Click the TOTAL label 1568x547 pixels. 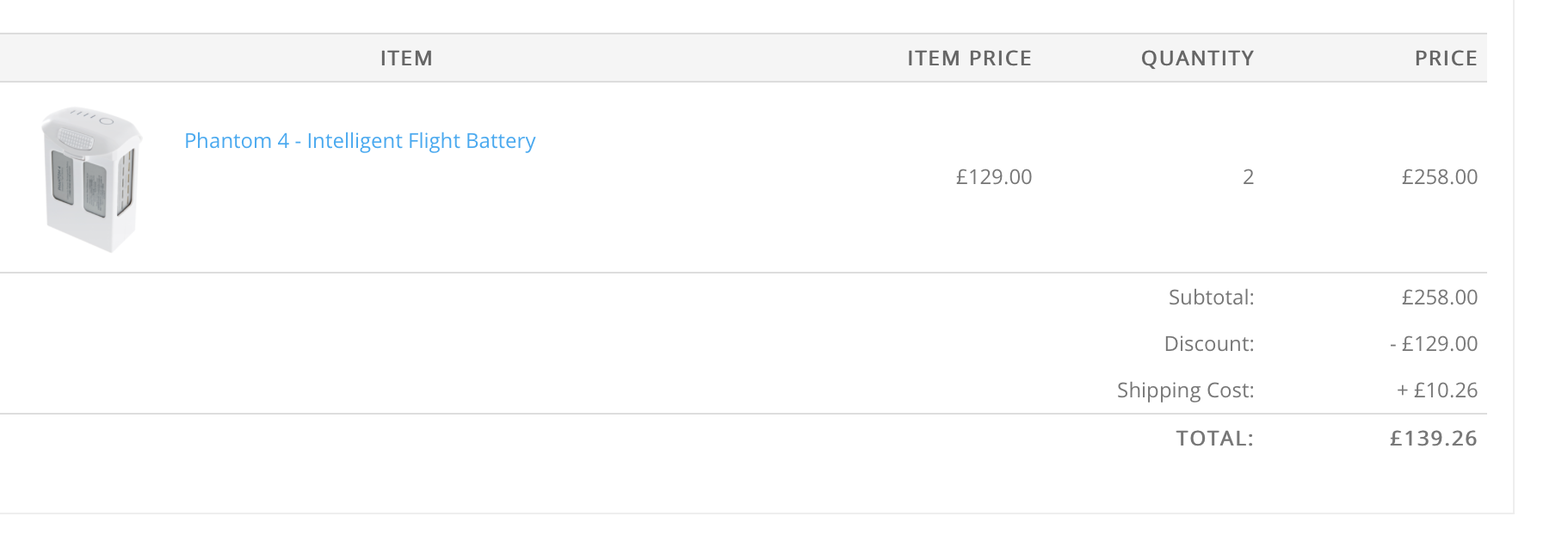pos(1215,439)
